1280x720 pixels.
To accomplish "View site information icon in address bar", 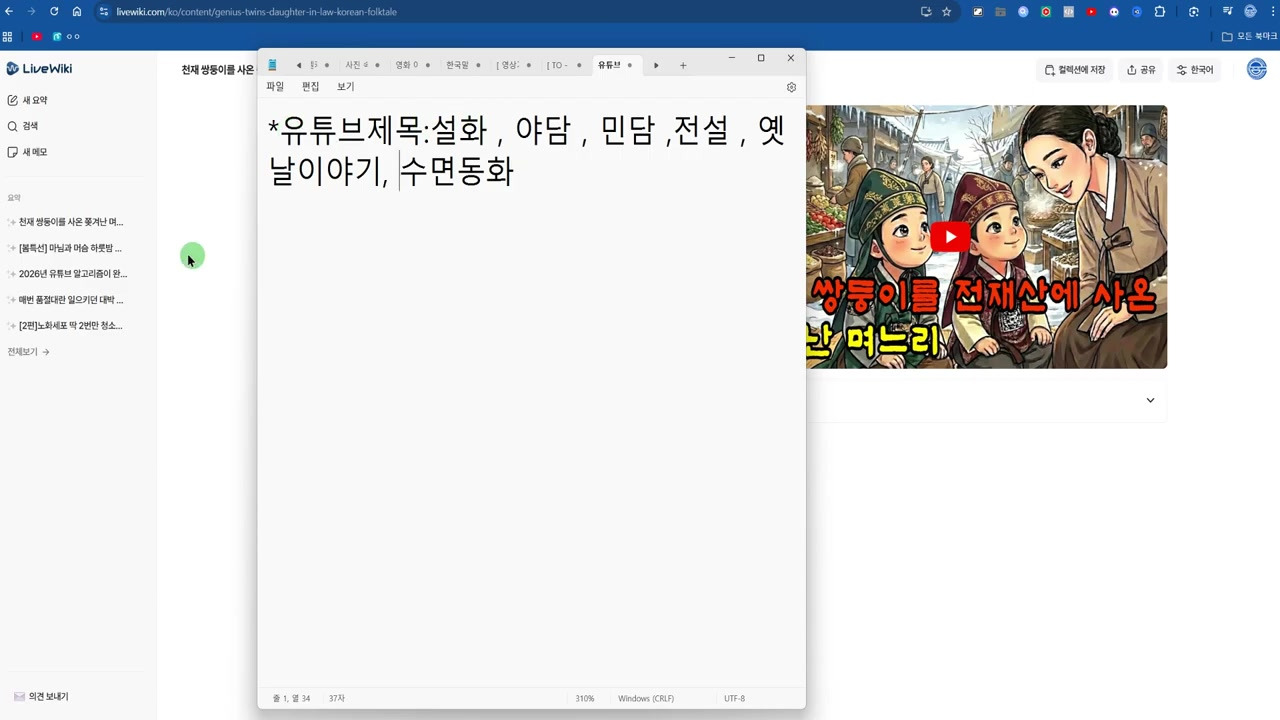I will click(103, 12).
